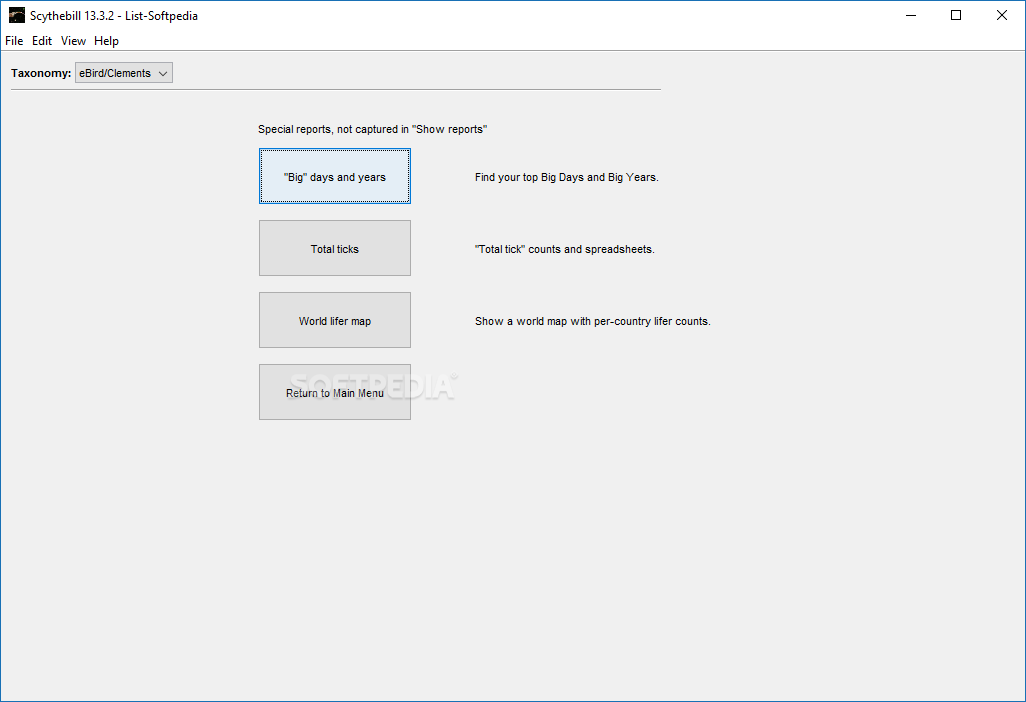Minimize the Scythebill window

coord(911,16)
